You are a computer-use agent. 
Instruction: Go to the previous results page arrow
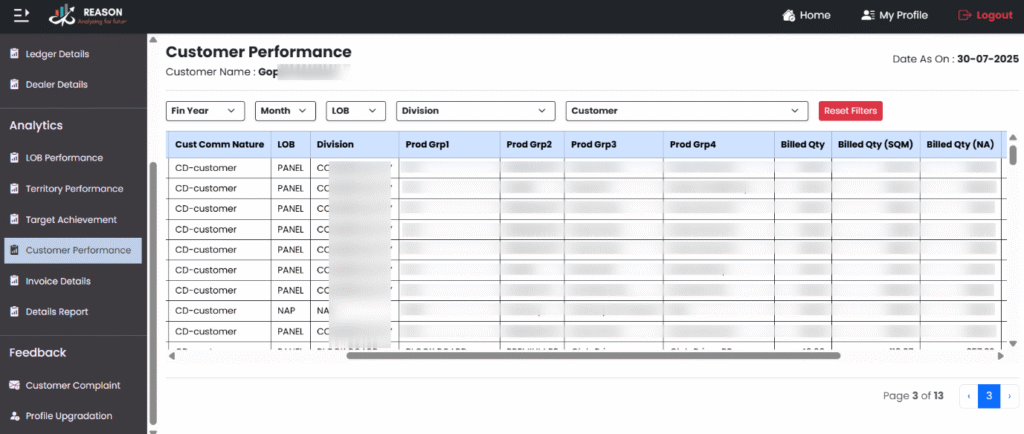(968, 396)
